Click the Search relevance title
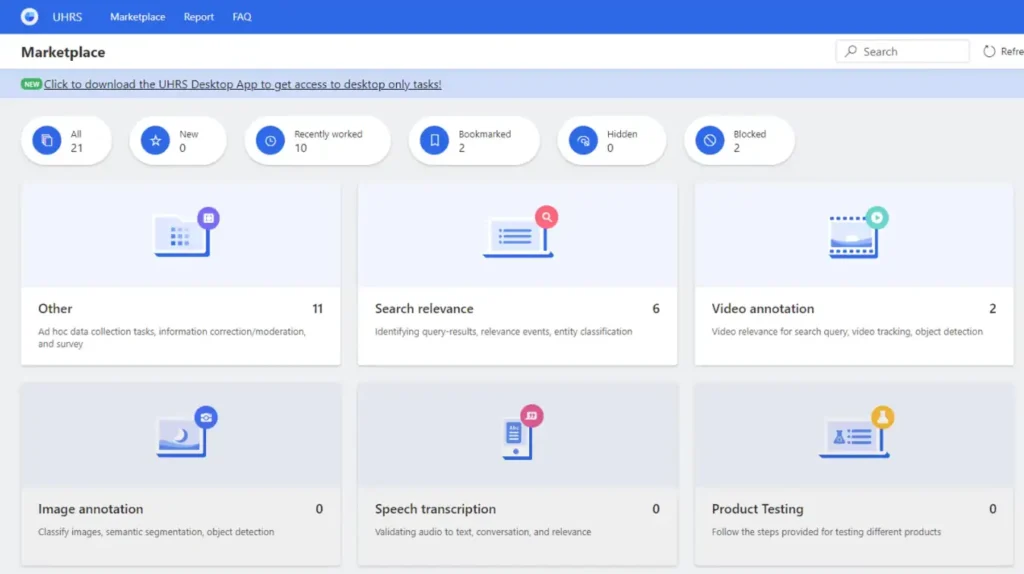The width and height of the screenshot is (1024, 574). pos(424,308)
